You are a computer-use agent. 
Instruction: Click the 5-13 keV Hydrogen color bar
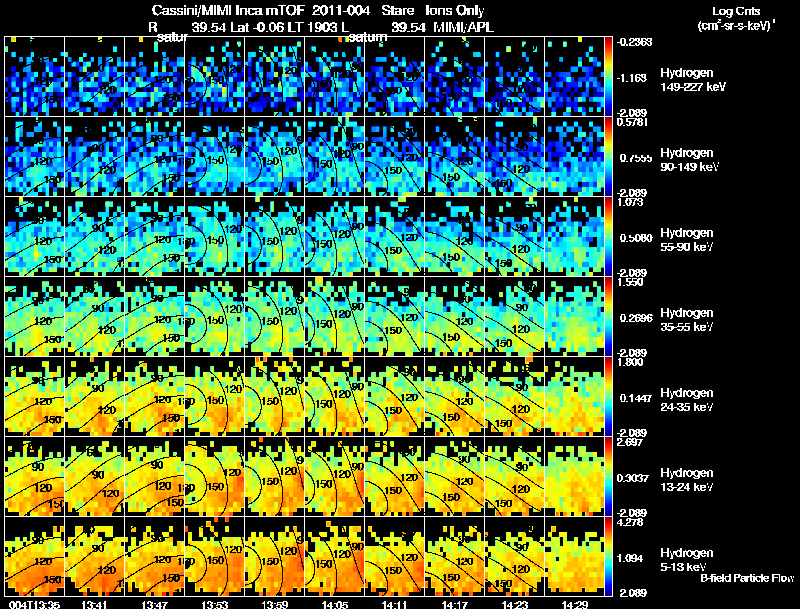[x=611, y=555]
